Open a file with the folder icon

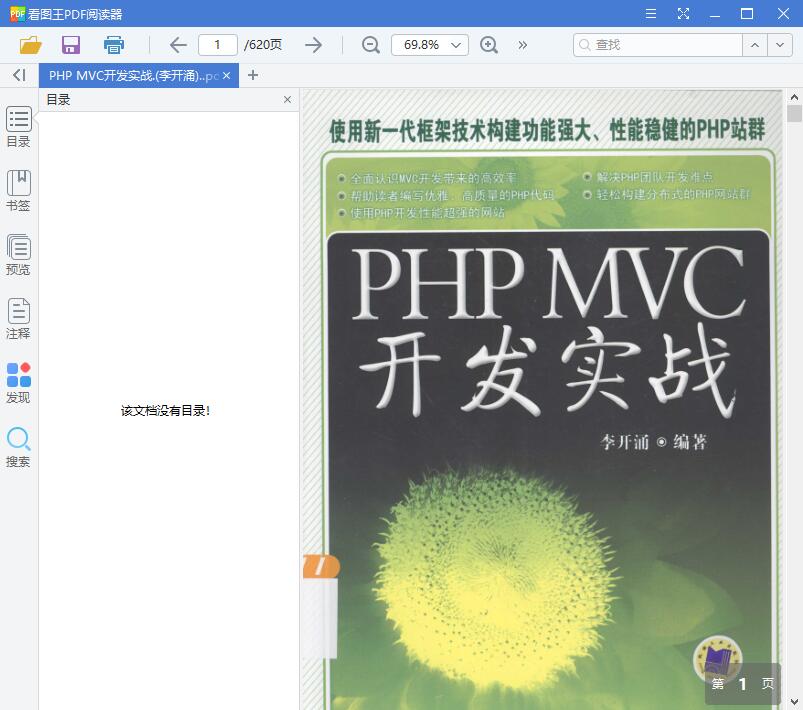[29, 44]
